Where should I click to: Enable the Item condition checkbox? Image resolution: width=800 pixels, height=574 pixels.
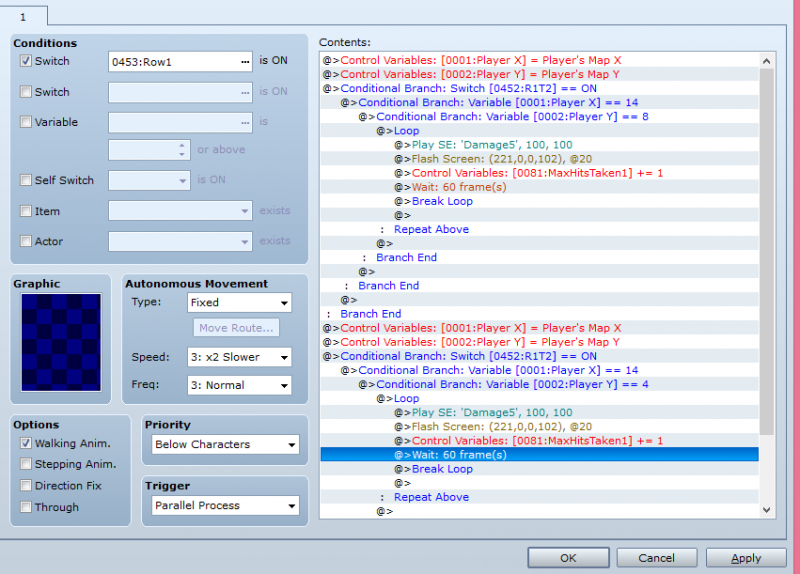tap(26, 211)
